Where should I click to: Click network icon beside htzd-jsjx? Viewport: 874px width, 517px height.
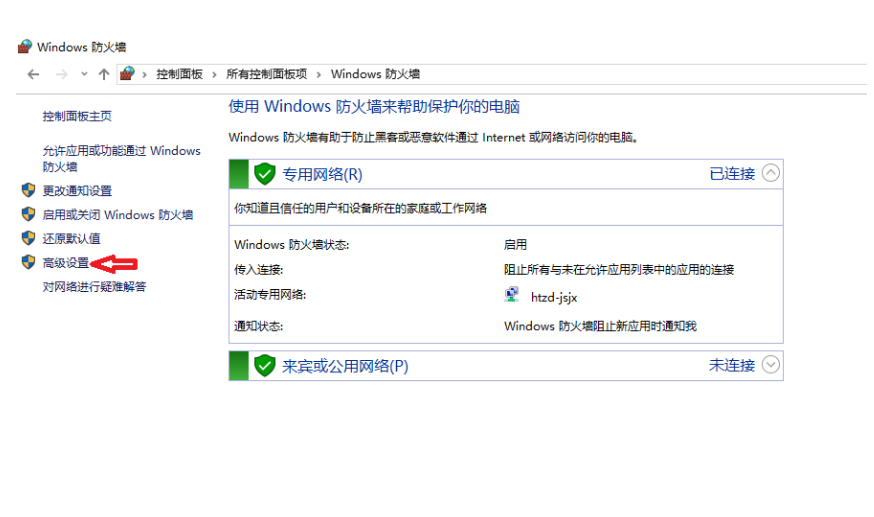coord(512,294)
